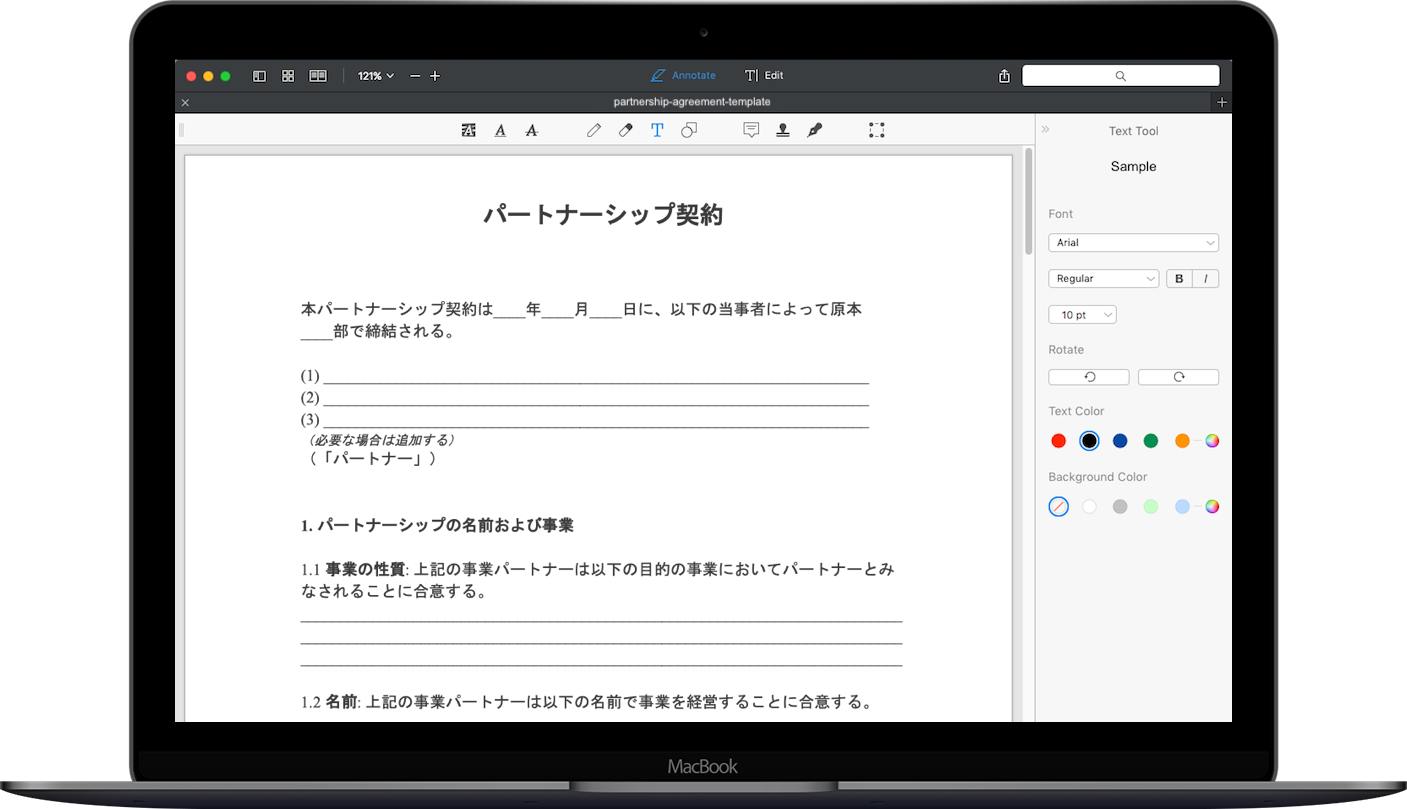
Task: Click the search field
Action: click(1120, 76)
